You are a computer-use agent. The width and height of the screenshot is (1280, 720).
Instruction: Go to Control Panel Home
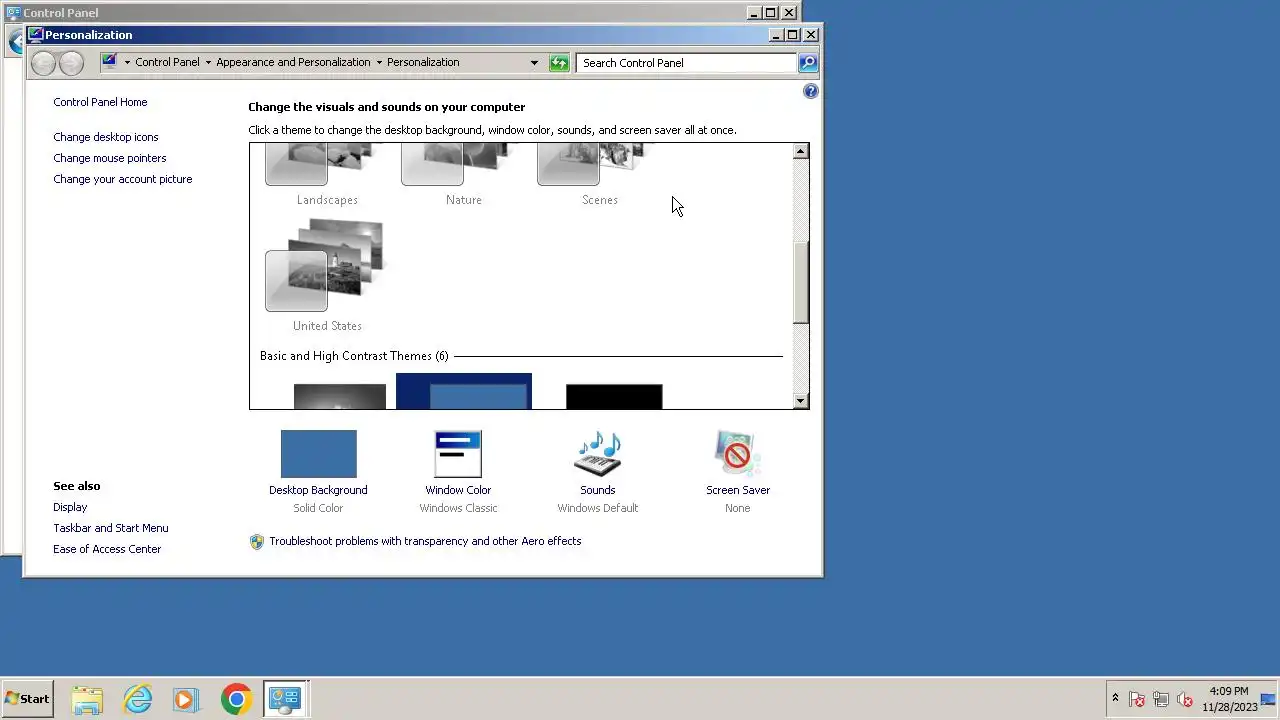point(100,102)
